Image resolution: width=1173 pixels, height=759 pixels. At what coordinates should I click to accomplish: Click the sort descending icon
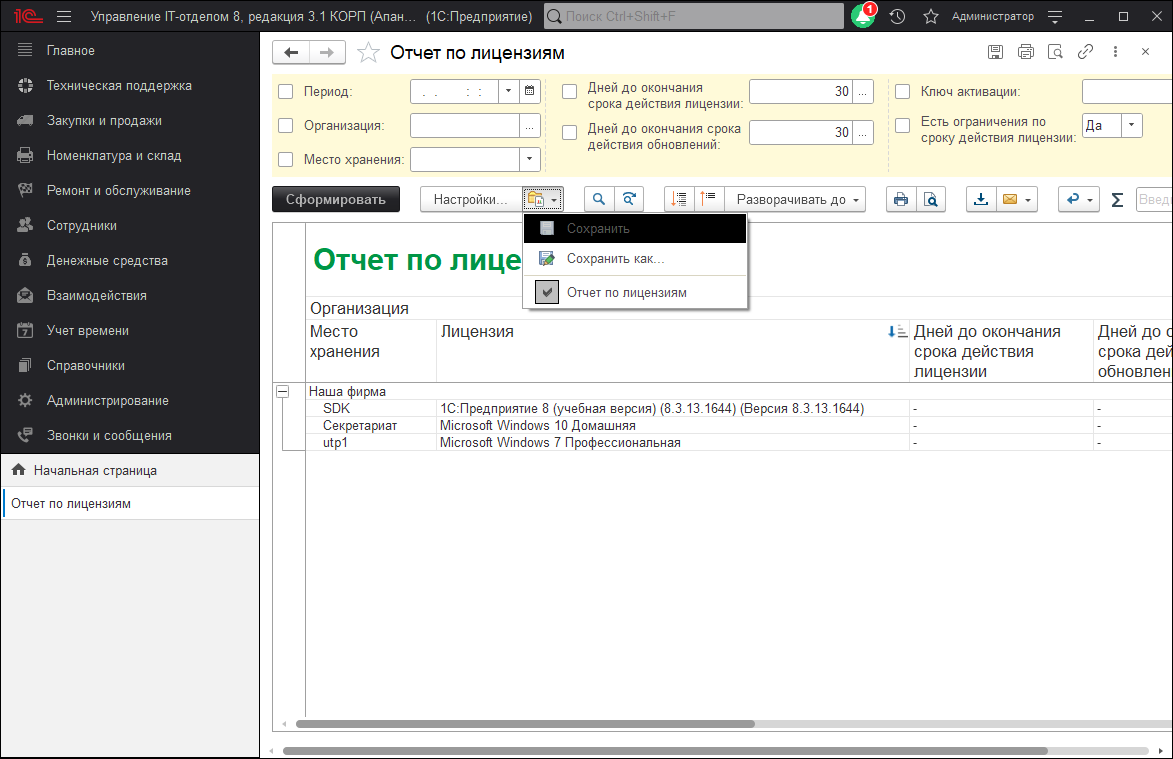[x=679, y=199]
